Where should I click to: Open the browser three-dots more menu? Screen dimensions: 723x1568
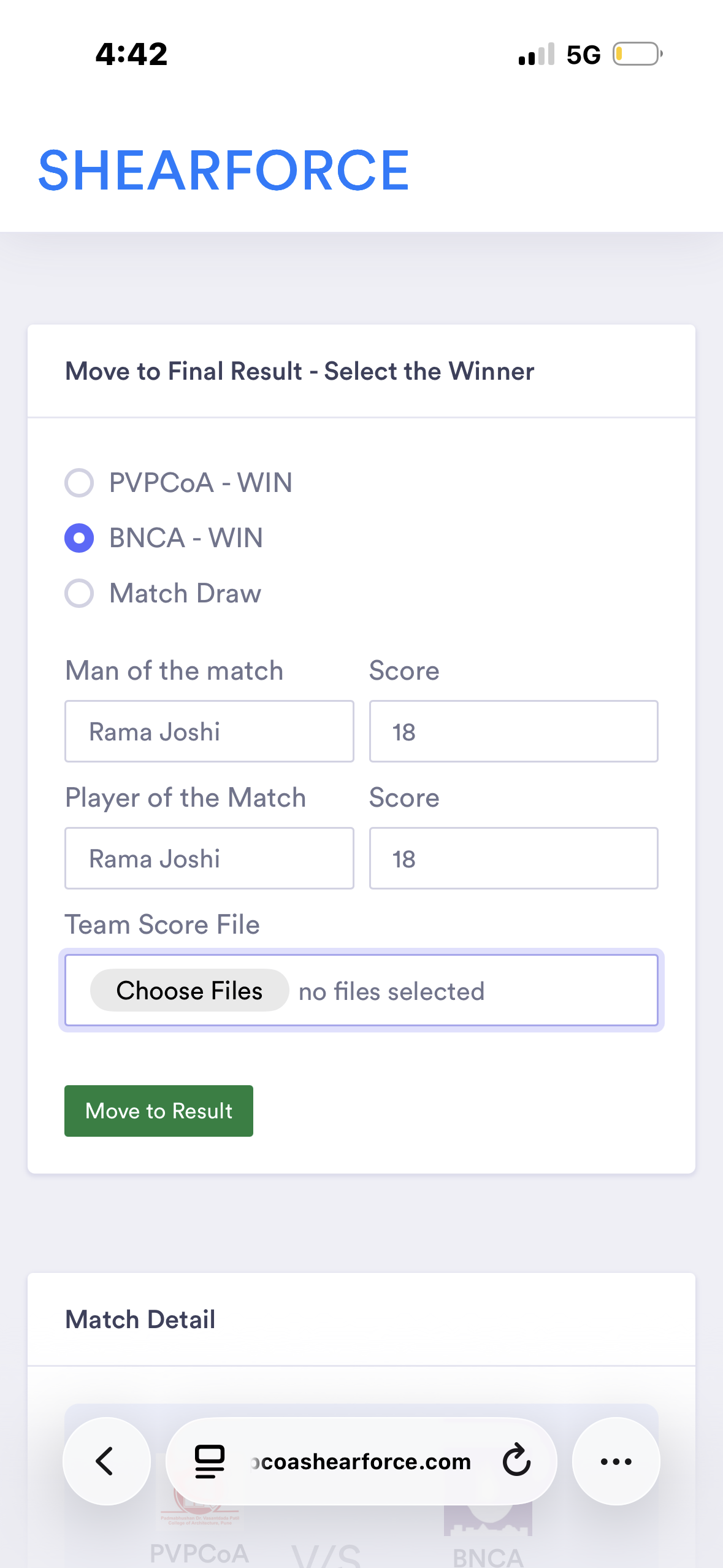click(x=616, y=1461)
